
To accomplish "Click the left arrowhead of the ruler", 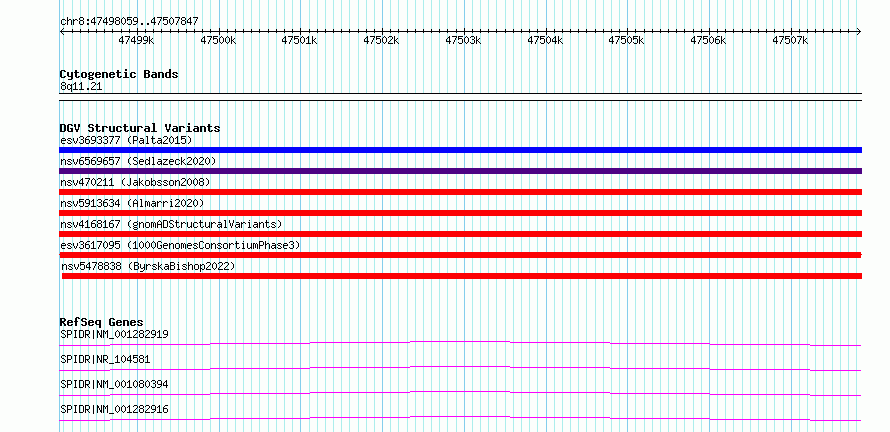I will point(62,31).
